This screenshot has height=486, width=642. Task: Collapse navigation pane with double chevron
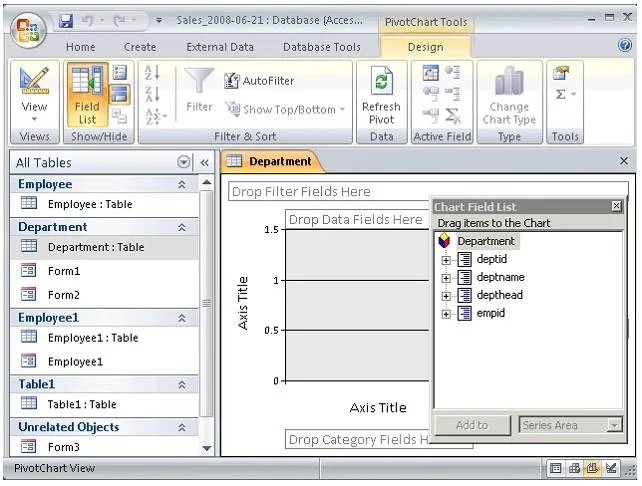coord(205,163)
